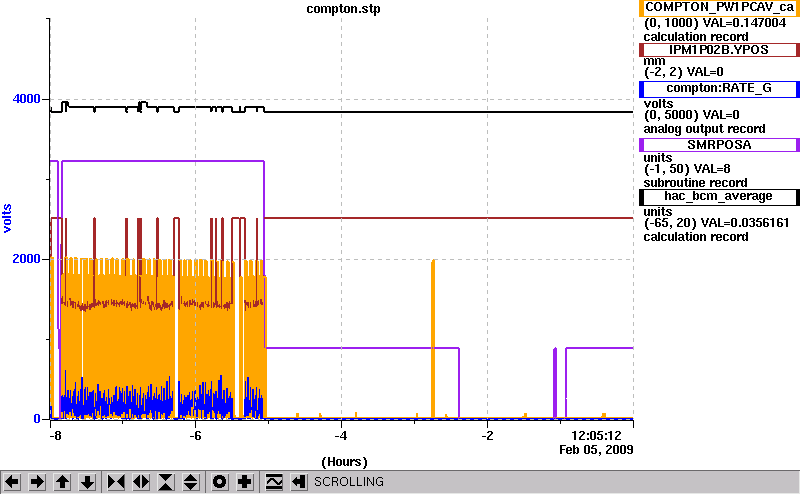Click the 'subroutine record' description text
800x494 pixels.
click(x=695, y=183)
